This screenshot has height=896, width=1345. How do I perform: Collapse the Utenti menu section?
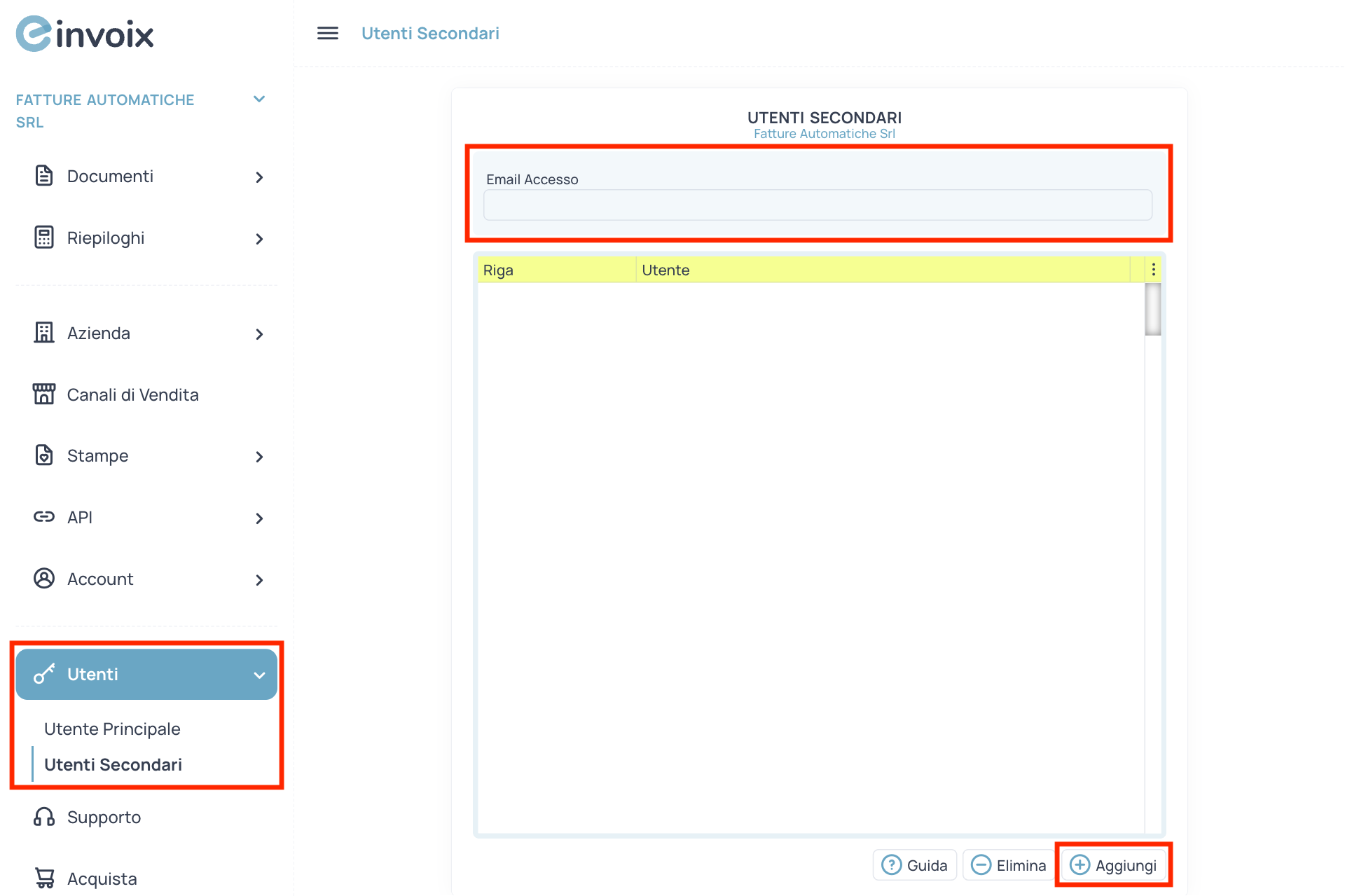click(259, 675)
